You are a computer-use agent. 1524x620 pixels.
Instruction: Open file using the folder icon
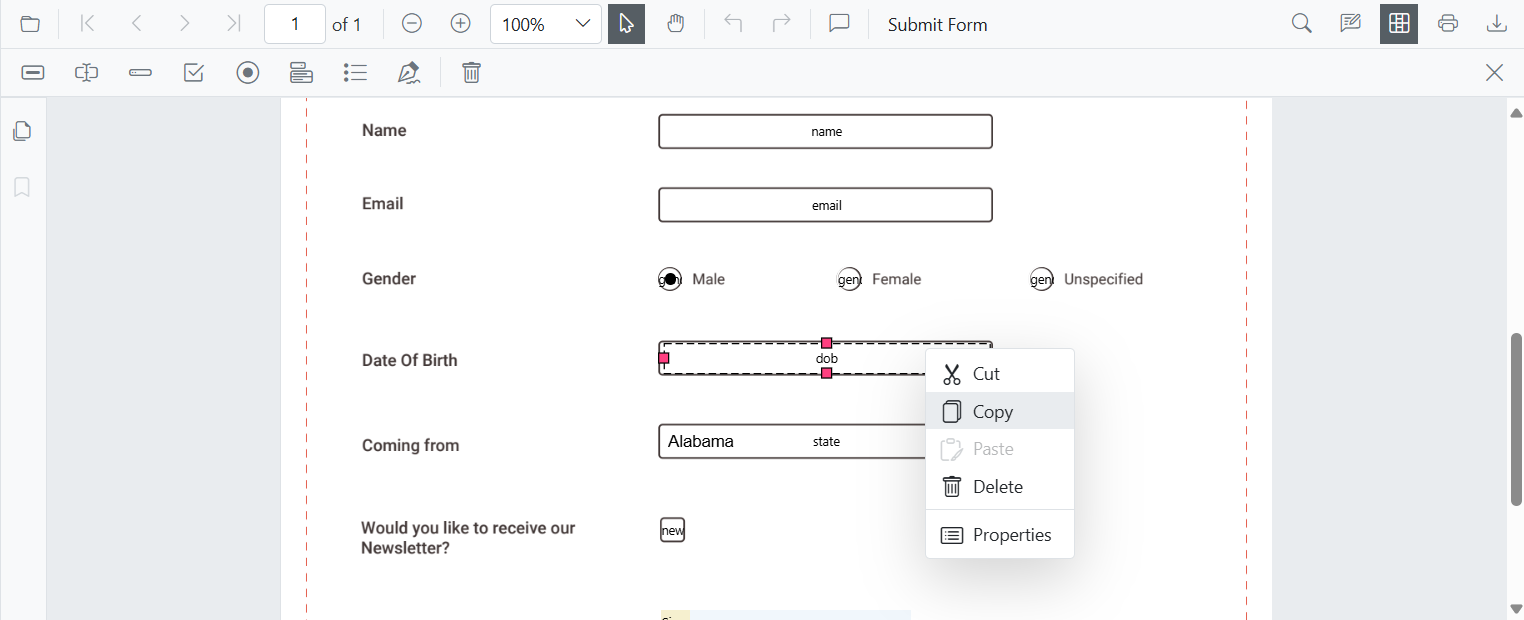(x=30, y=24)
